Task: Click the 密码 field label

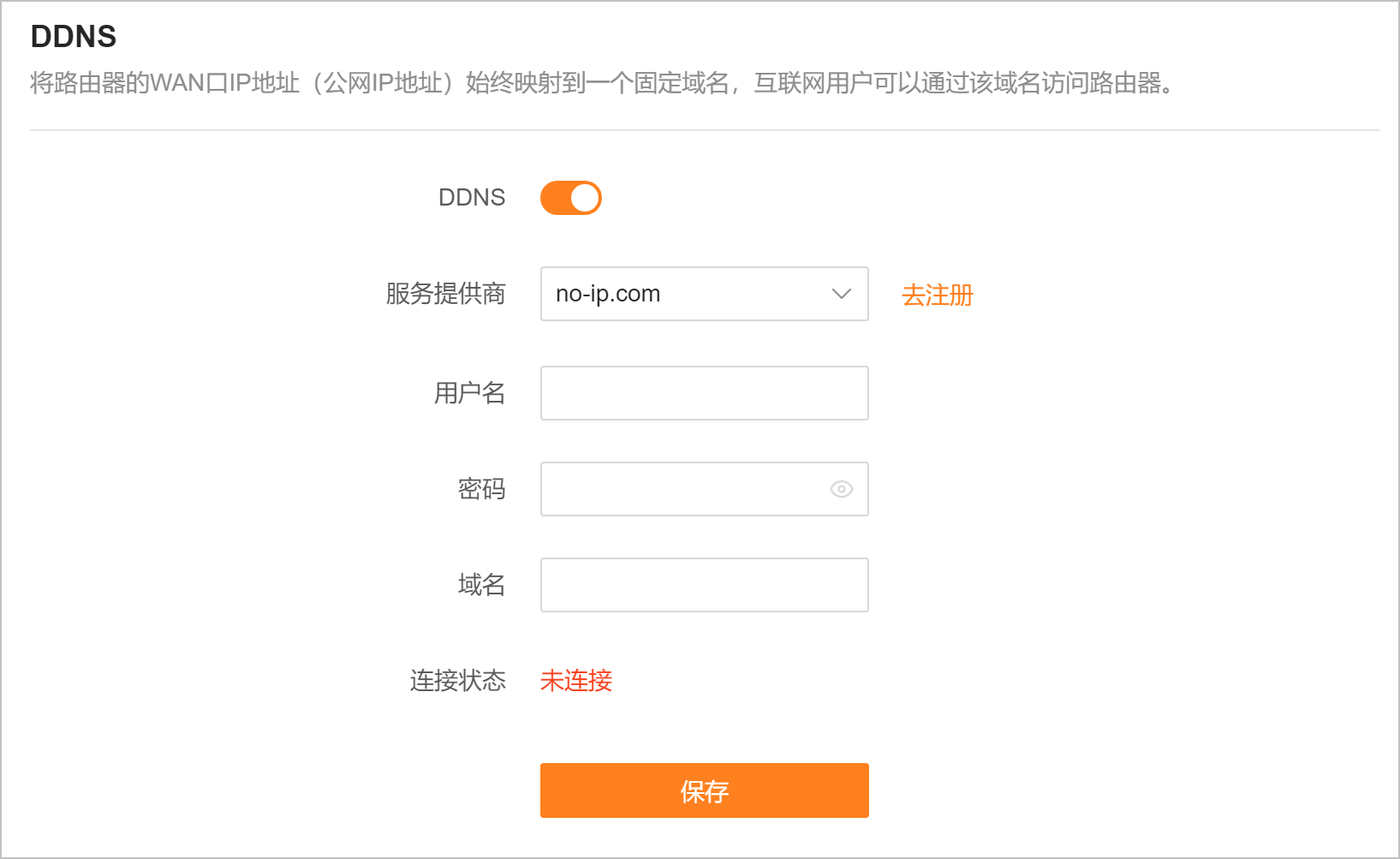Action: click(x=481, y=489)
